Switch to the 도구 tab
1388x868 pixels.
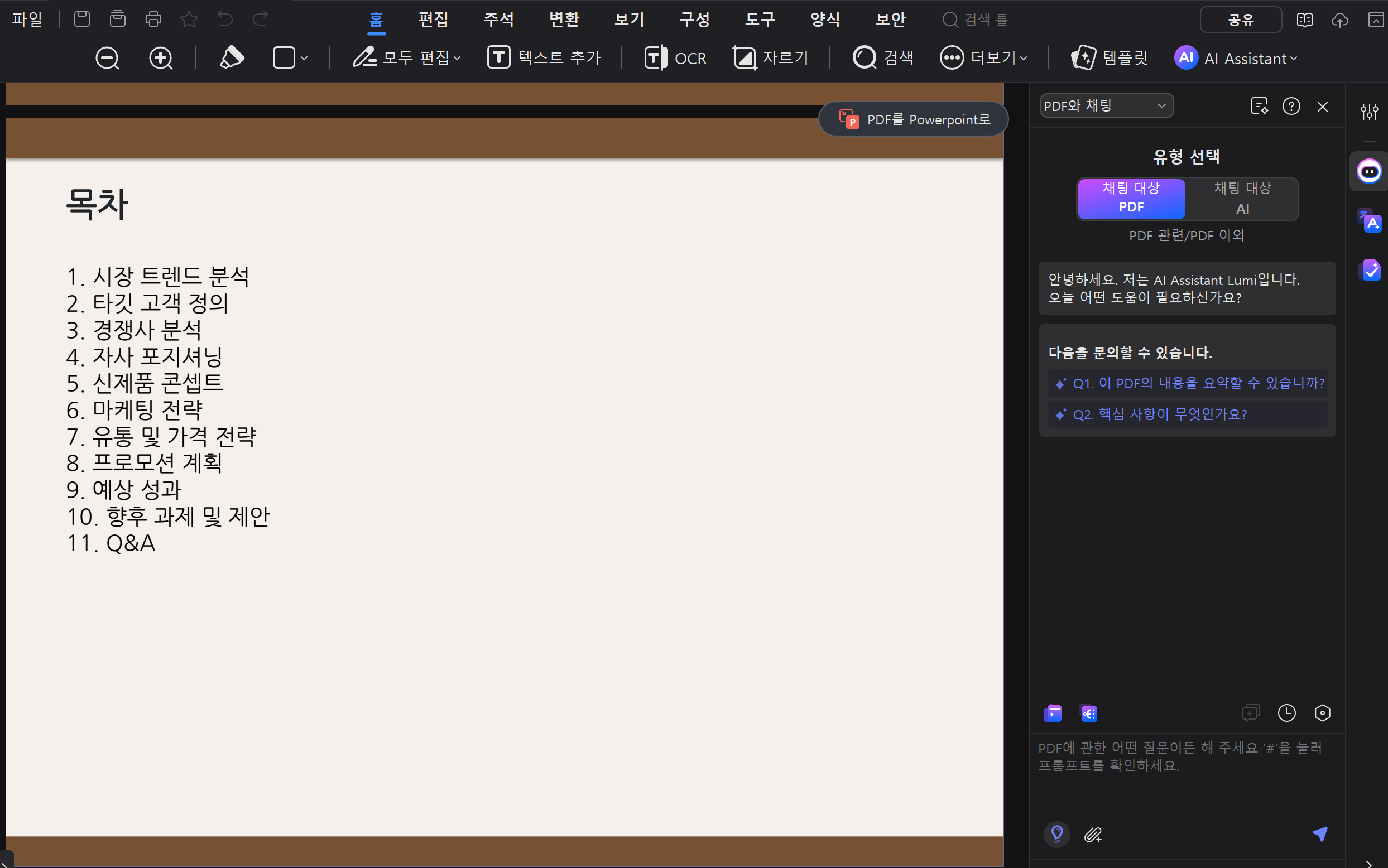pyautogui.click(x=760, y=20)
